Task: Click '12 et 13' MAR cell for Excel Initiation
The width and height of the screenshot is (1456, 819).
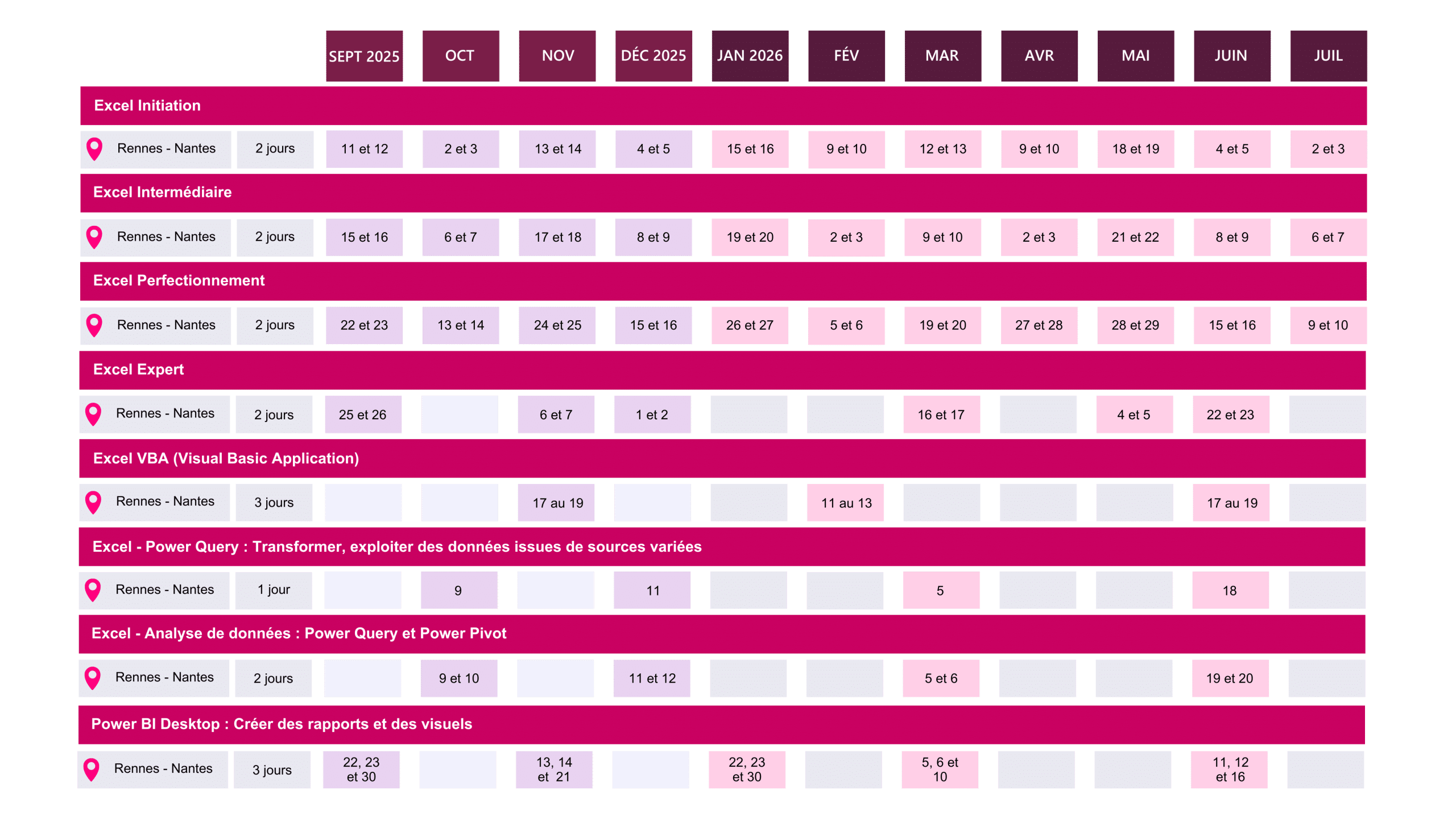Action: click(x=943, y=149)
